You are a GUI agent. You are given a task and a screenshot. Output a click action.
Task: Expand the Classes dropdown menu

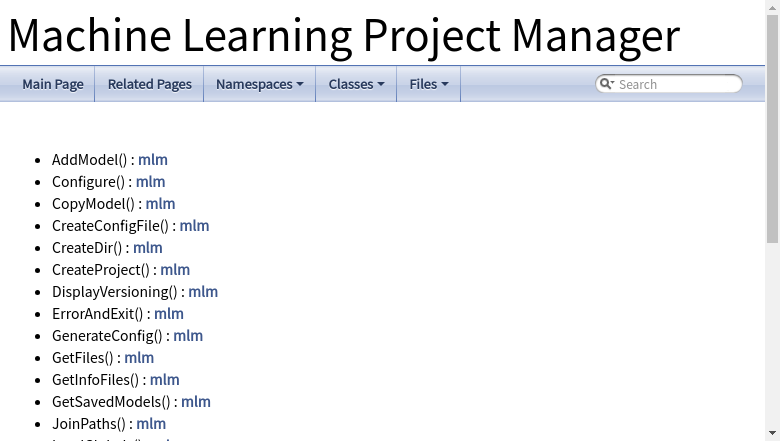(x=356, y=84)
